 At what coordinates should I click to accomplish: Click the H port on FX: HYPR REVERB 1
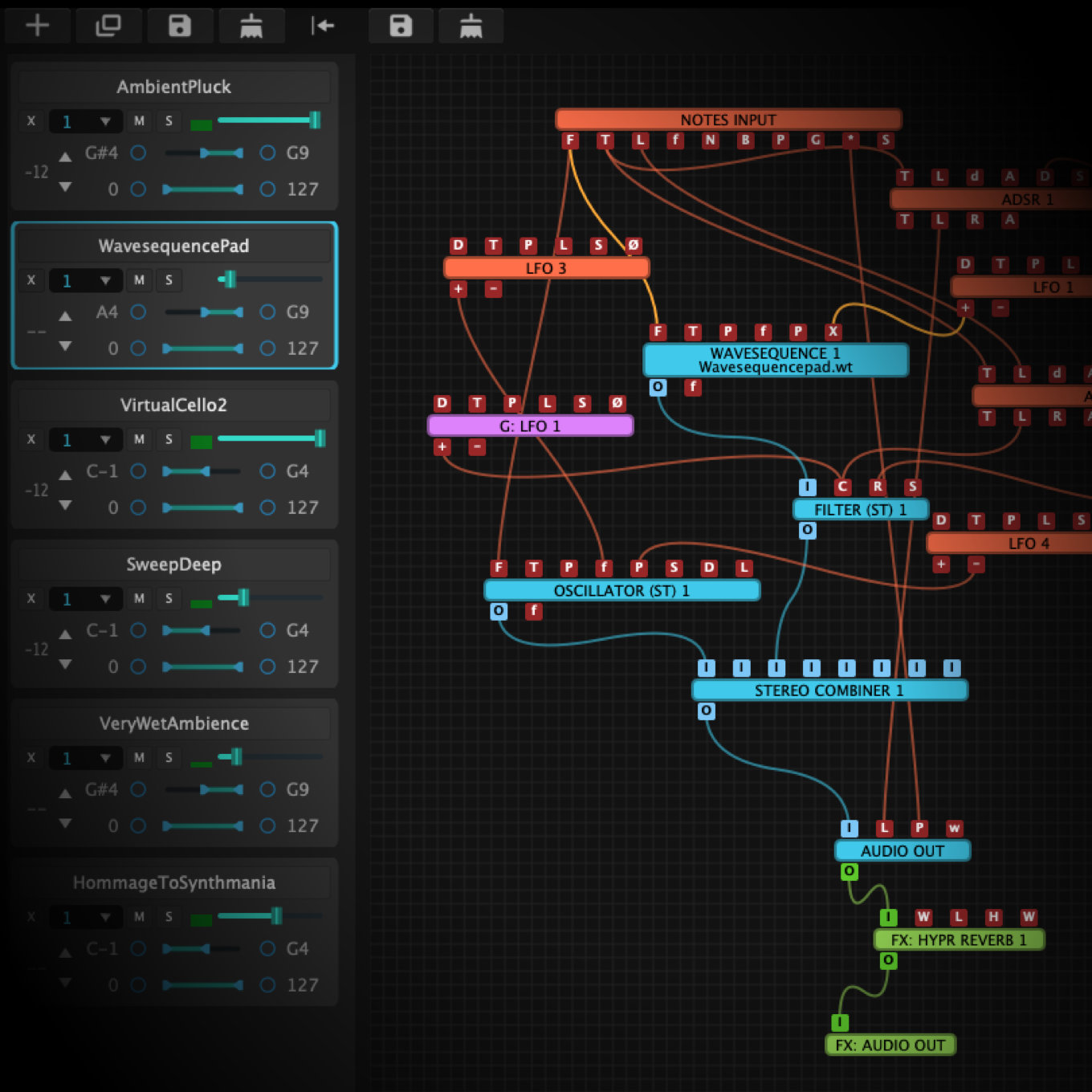point(994,917)
